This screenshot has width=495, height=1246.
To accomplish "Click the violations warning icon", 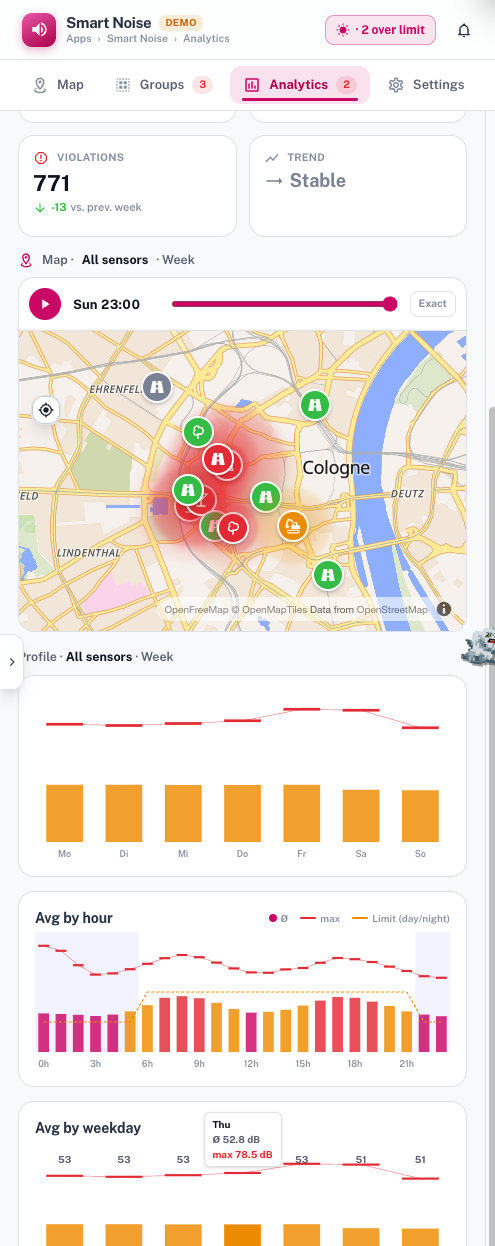I will (x=41, y=158).
